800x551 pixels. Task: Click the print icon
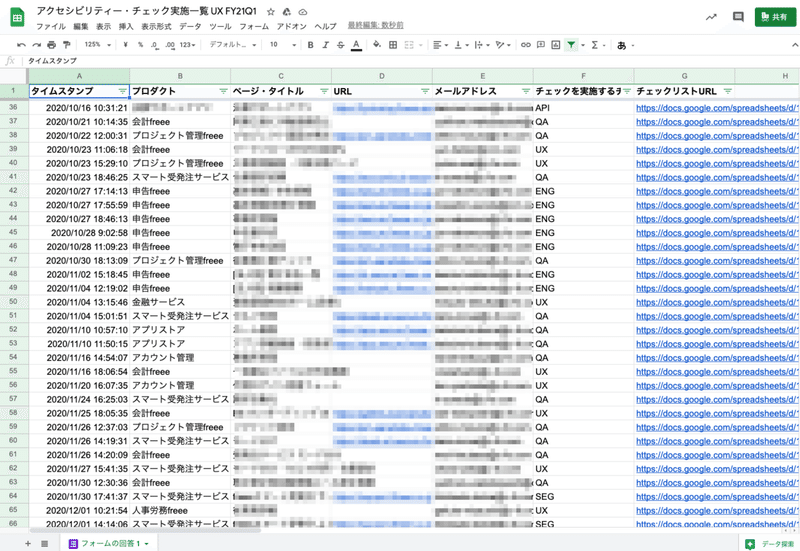point(52,45)
